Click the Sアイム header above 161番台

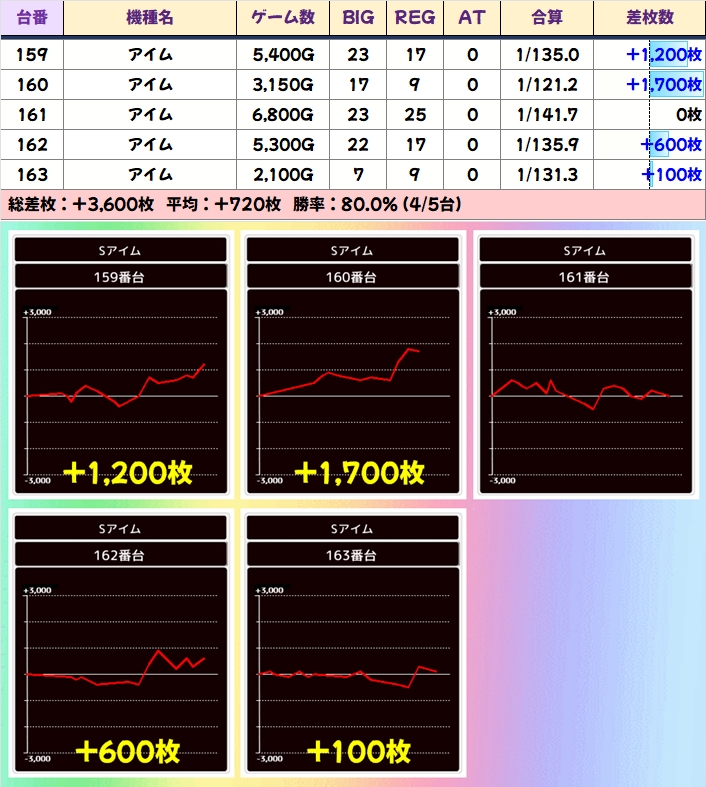pos(585,250)
